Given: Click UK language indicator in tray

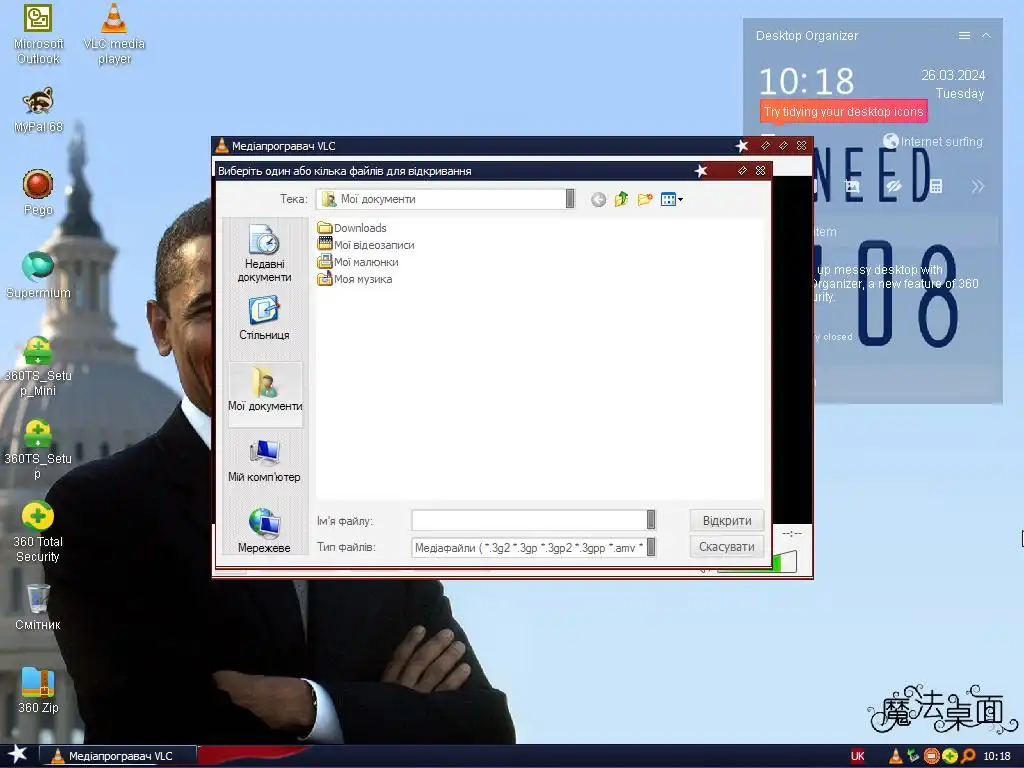Looking at the screenshot, I should [x=857, y=756].
